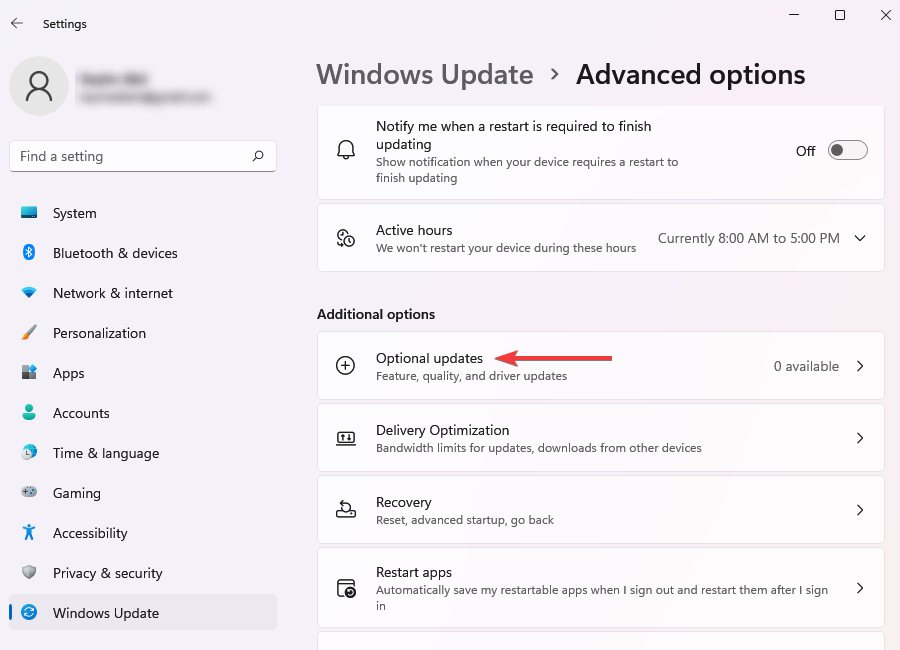This screenshot has height=650, width=900.
Task: Select System in the sidebar
Action: (143, 213)
